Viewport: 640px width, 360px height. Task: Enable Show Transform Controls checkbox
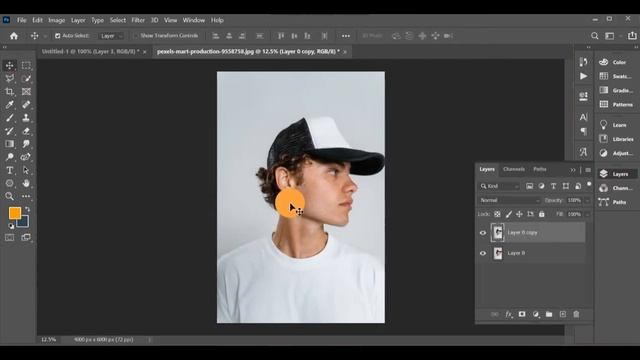tap(136, 36)
